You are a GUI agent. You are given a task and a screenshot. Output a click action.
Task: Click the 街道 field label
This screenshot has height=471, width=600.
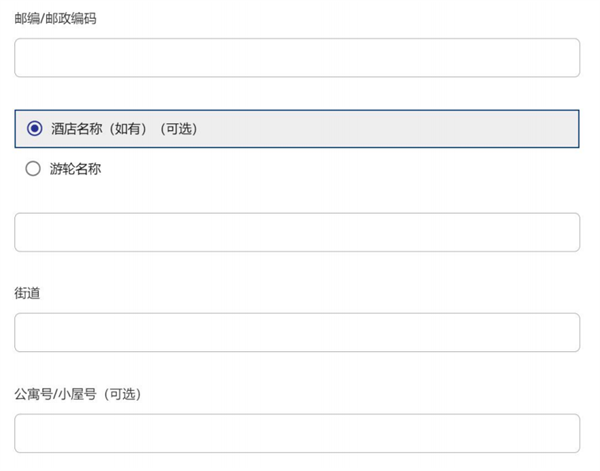coord(27,293)
